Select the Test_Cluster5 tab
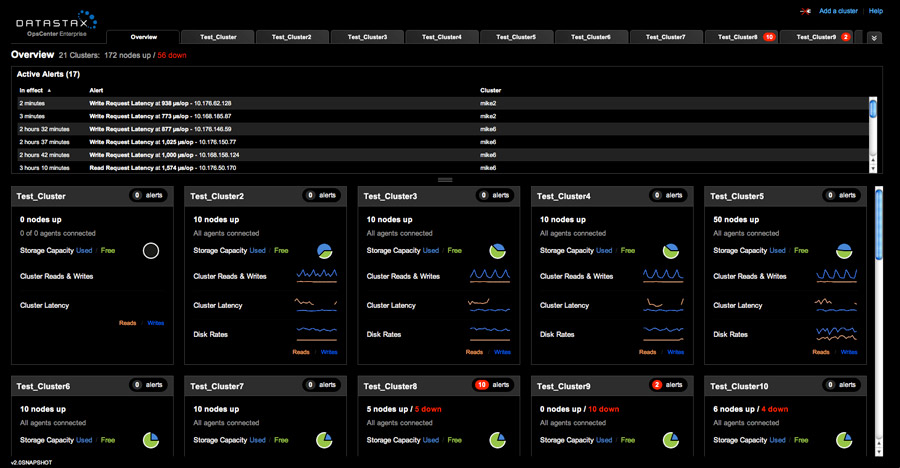Screen dimensions: 900x468 (x=516, y=37)
